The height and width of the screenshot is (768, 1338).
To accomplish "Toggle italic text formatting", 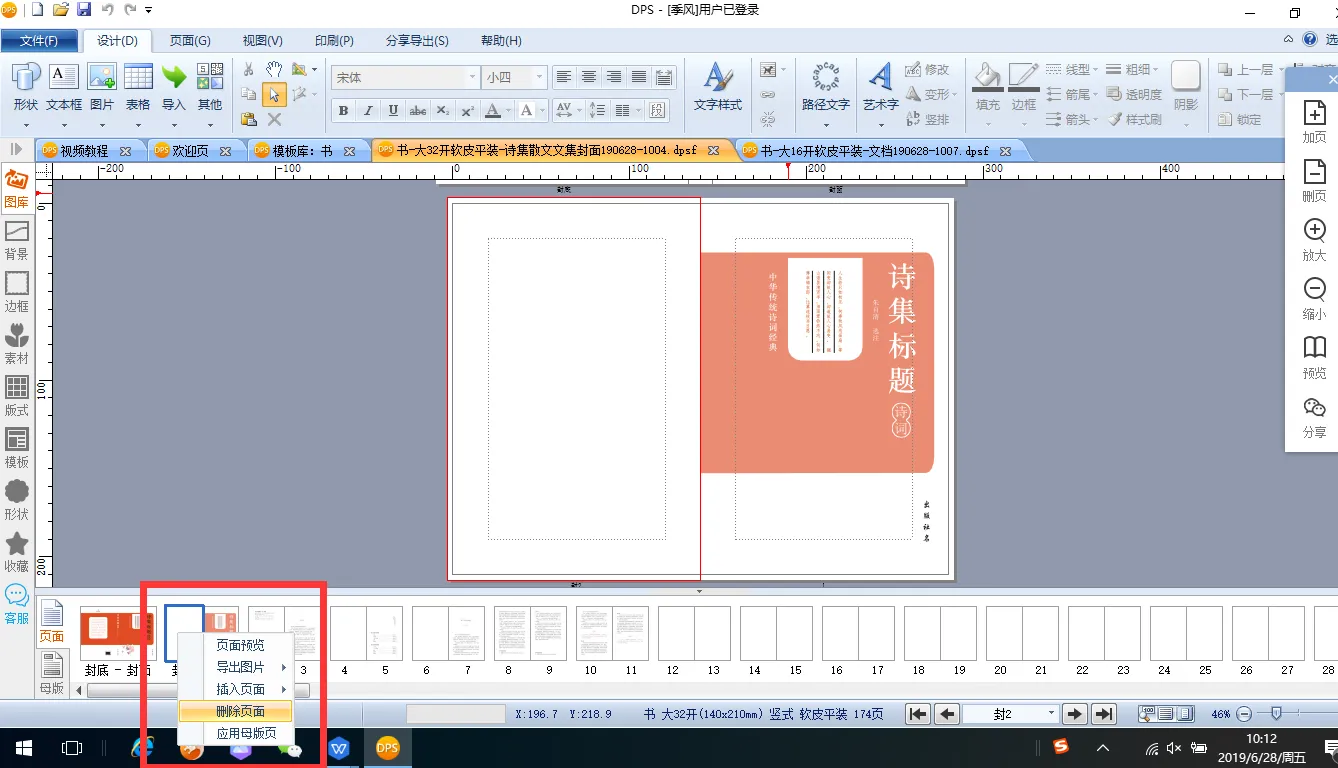I will pyautogui.click(x=368, y=110).
